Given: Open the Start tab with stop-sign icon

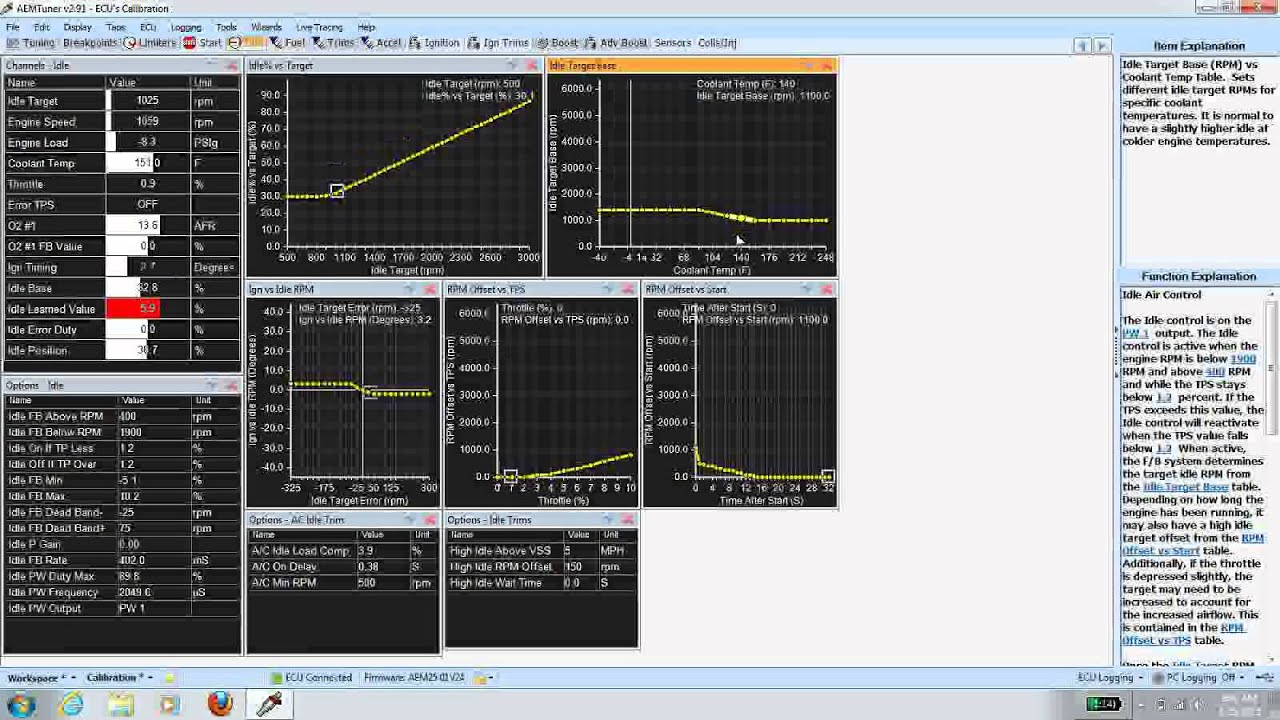Looking at the screenshot, I should pyautogui.click(x=203, y=43).
